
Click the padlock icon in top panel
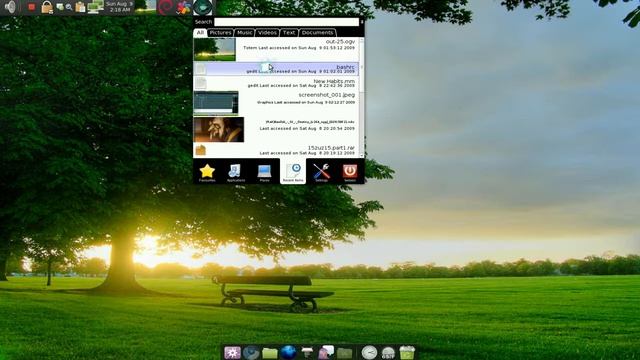tap(47, 7)
